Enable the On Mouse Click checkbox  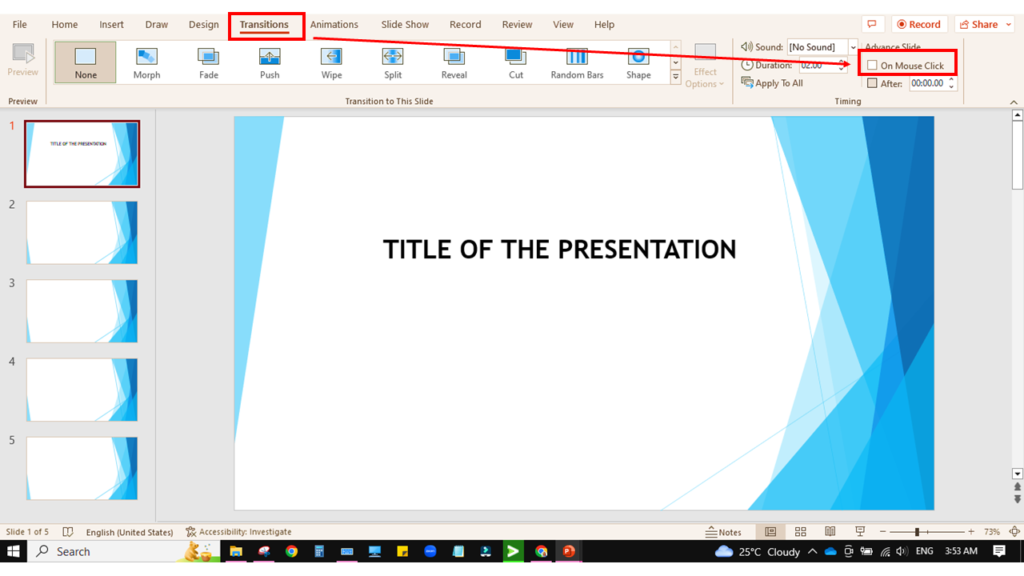coord(872,64)
